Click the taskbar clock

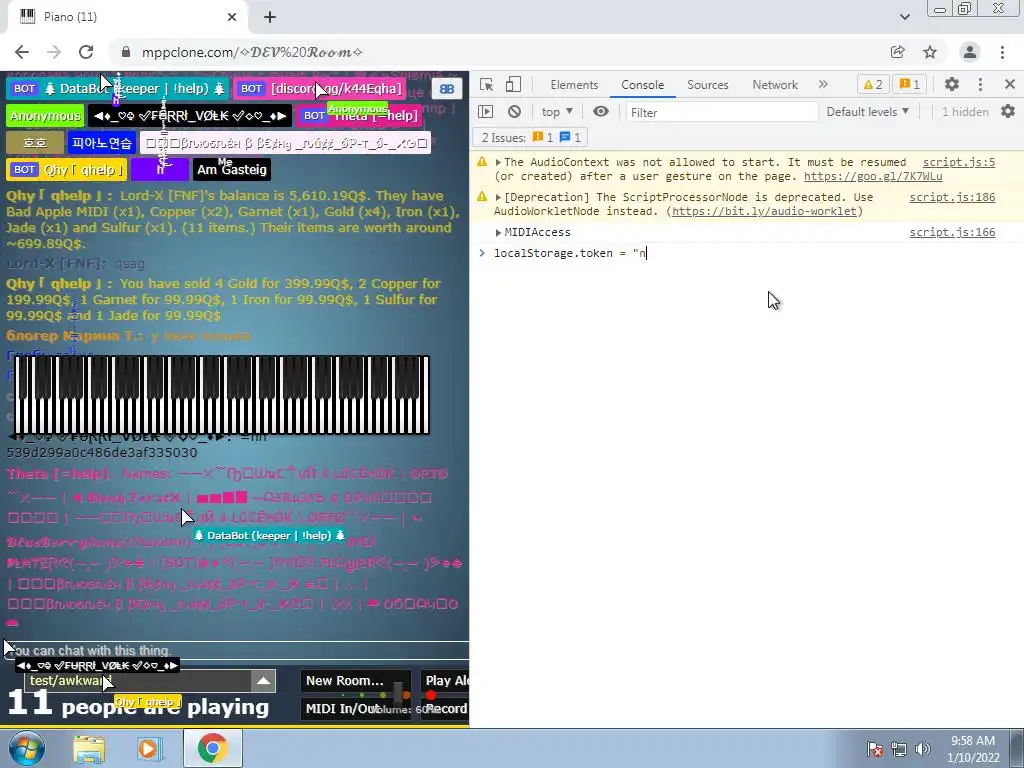coord(973,749)
